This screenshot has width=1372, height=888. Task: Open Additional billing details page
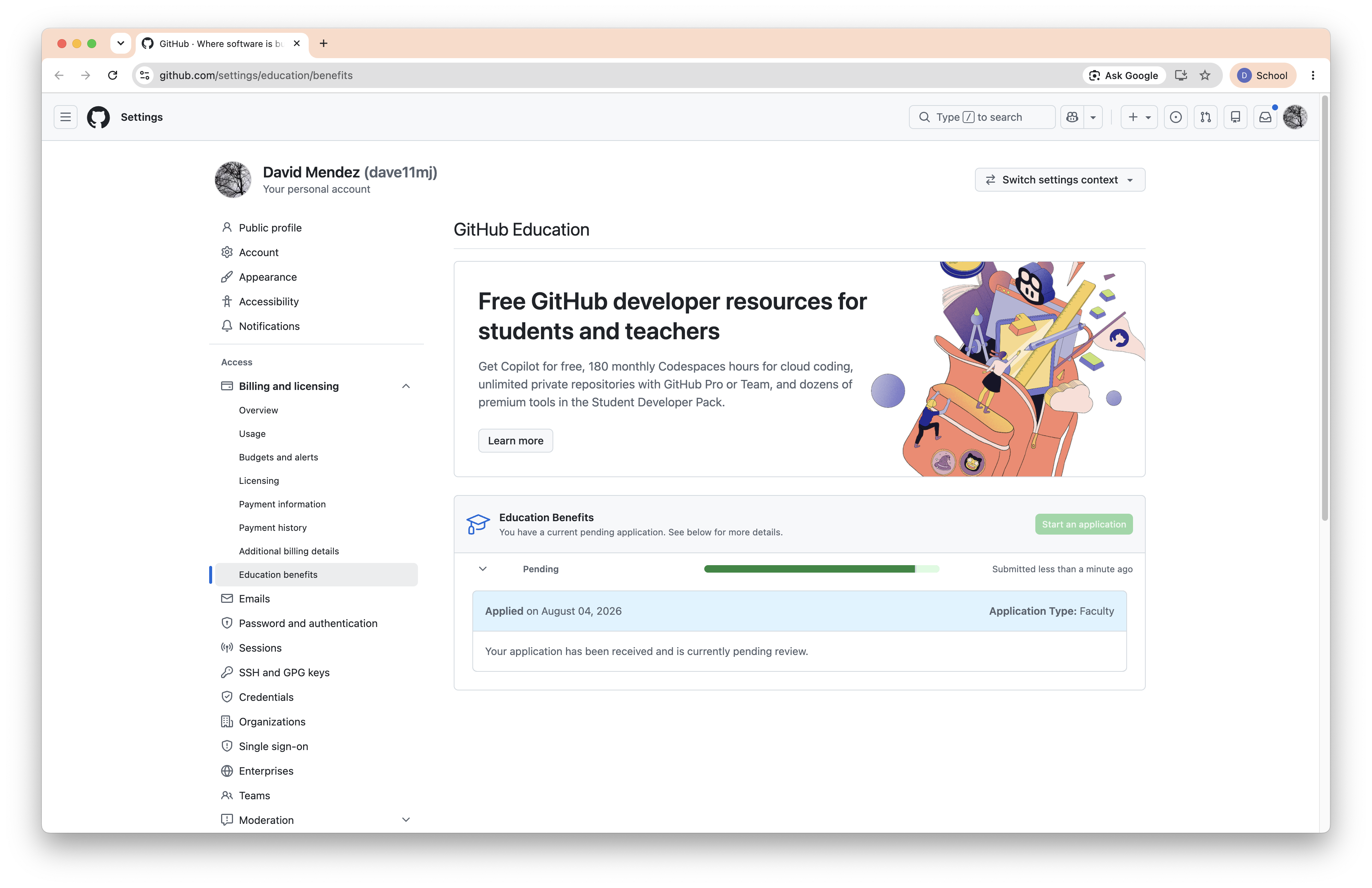(317, 551)
